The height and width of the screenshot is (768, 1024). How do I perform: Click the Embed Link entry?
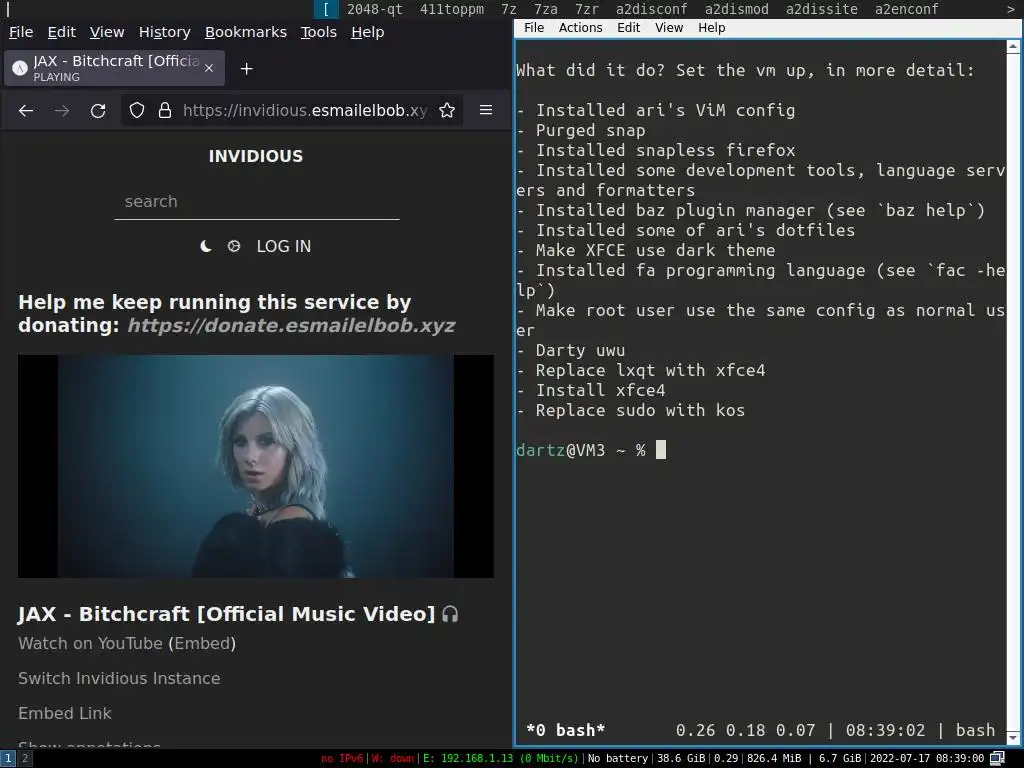pos(65,713)
